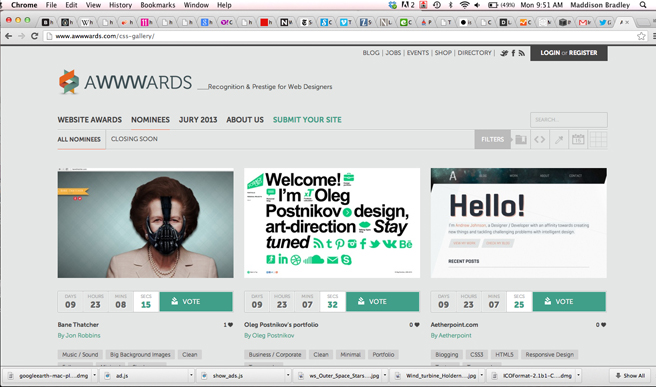
Task: Like Aetherpoint.com with the heart icon
Action: pyautogui.click(x=603, y=325)
